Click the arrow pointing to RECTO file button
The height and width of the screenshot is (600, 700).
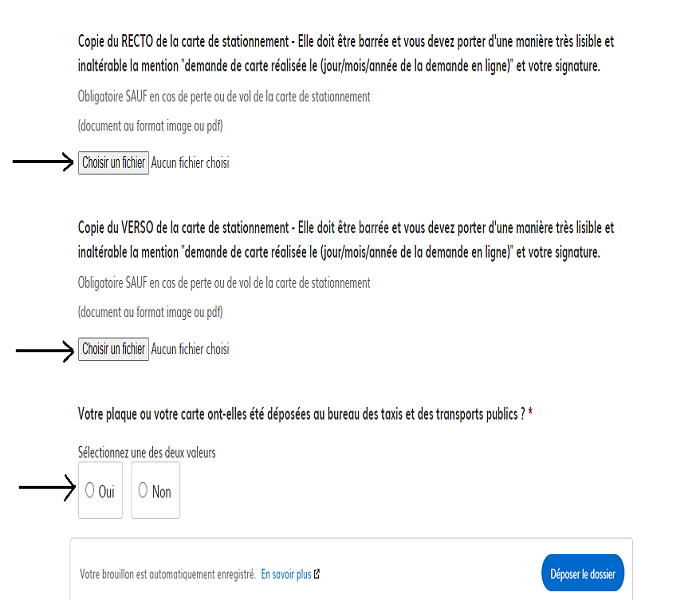coord(43,162)
